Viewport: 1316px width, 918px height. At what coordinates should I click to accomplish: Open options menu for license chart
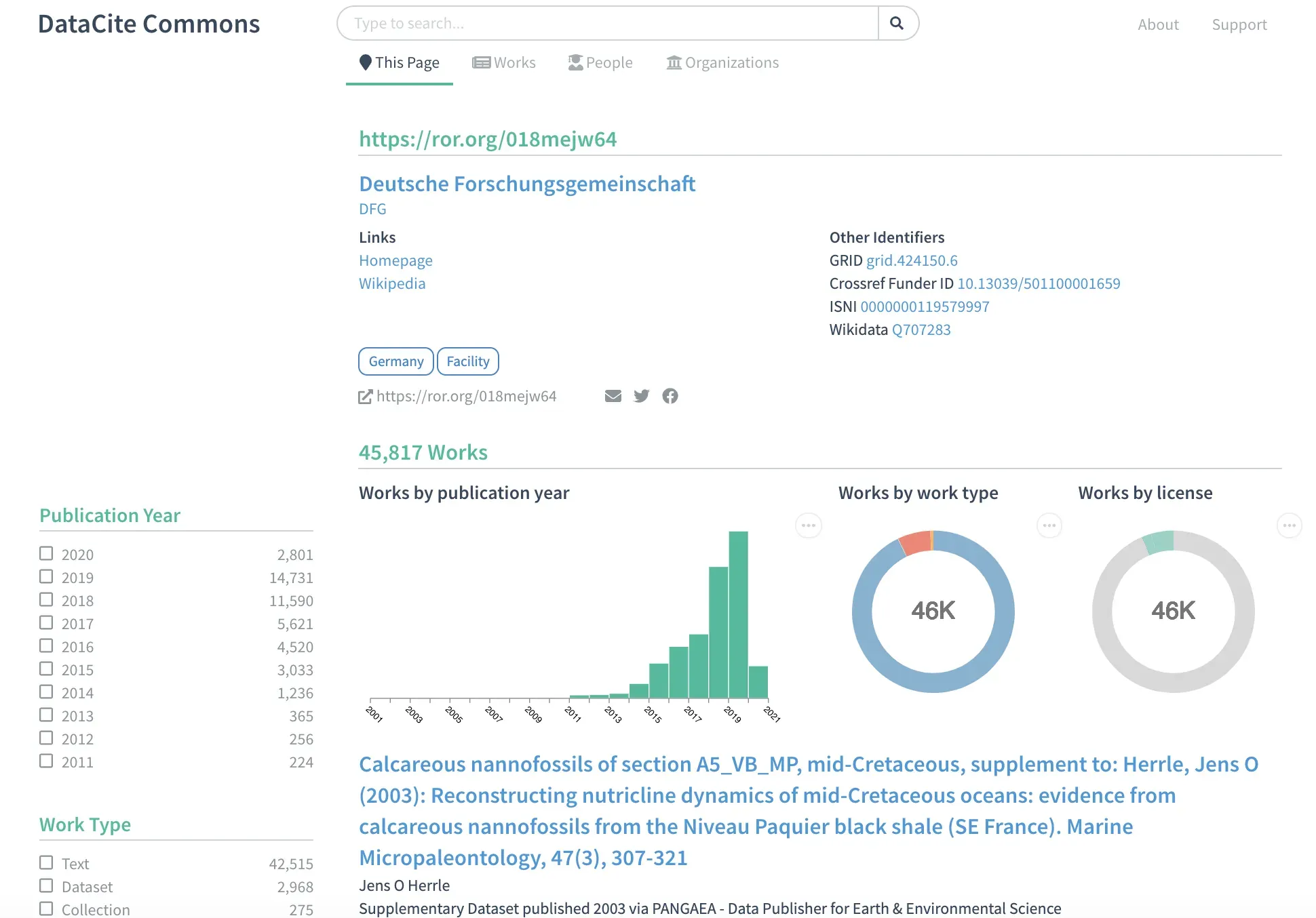(x=1289, y=525)
